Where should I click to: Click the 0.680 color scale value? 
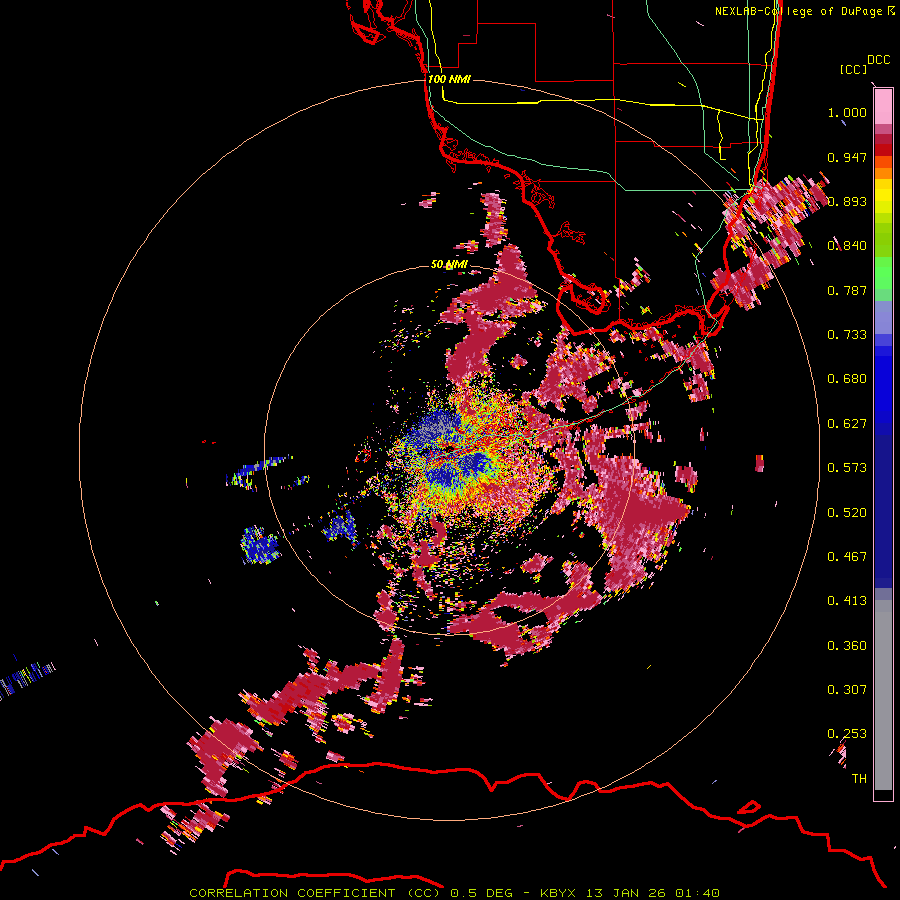point(847,379)
